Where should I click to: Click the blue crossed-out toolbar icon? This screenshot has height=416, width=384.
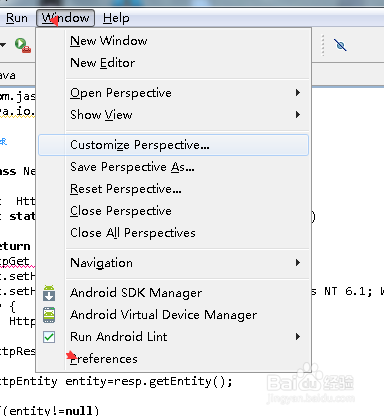(x=340, y=45)
